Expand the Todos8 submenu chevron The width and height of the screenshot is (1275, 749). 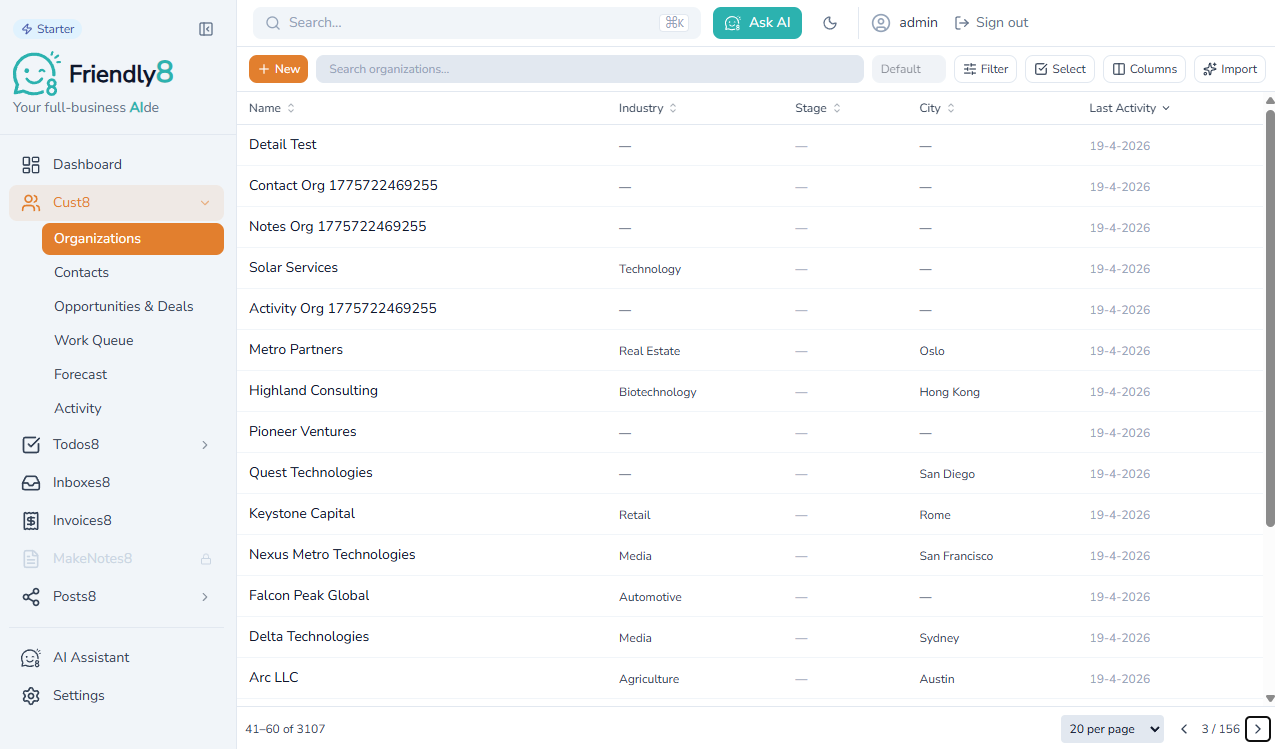pyautogui.click(x=205, y=445)
